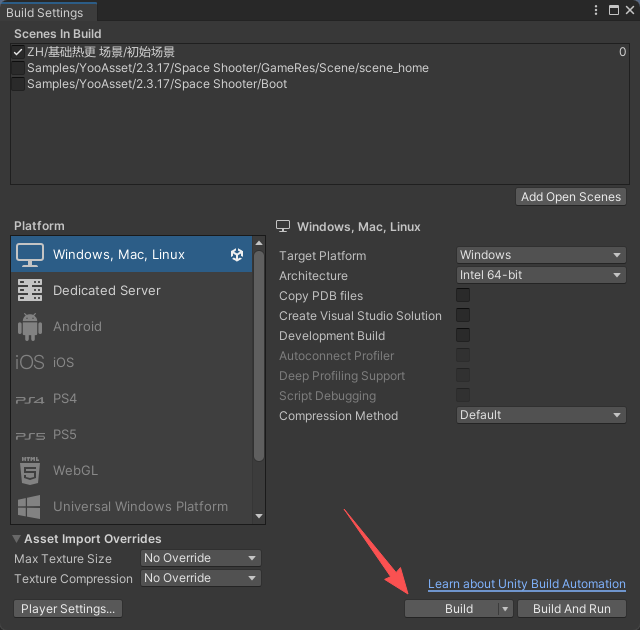
Task: Enable the Development Build checkbox
Action: (x=463, y=335)
